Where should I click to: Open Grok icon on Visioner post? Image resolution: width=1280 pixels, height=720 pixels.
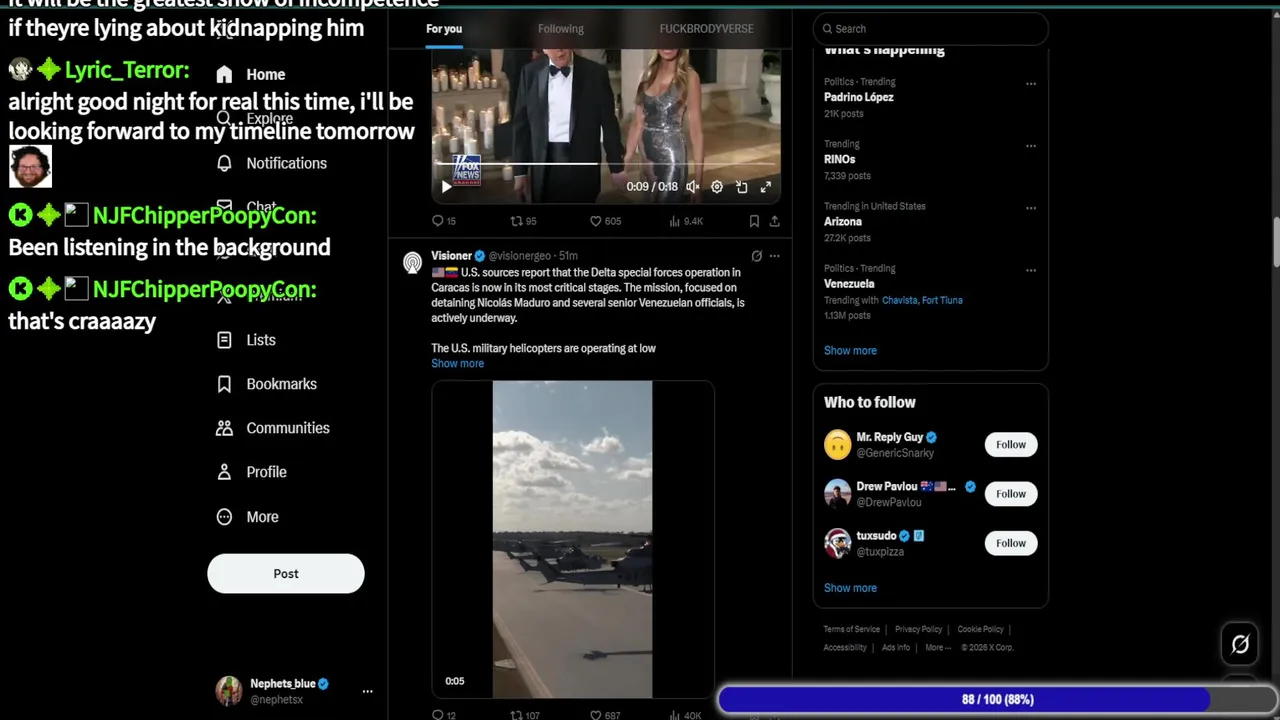(x=757, y=256)
